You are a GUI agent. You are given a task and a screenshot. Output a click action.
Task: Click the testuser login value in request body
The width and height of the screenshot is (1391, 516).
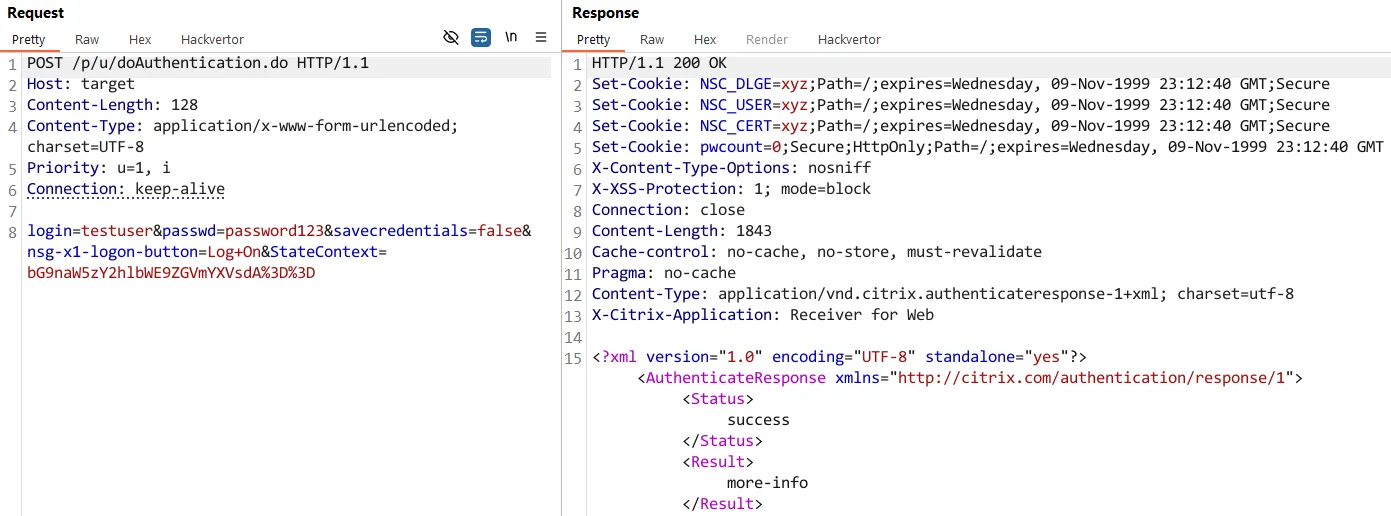click(116, 231)
